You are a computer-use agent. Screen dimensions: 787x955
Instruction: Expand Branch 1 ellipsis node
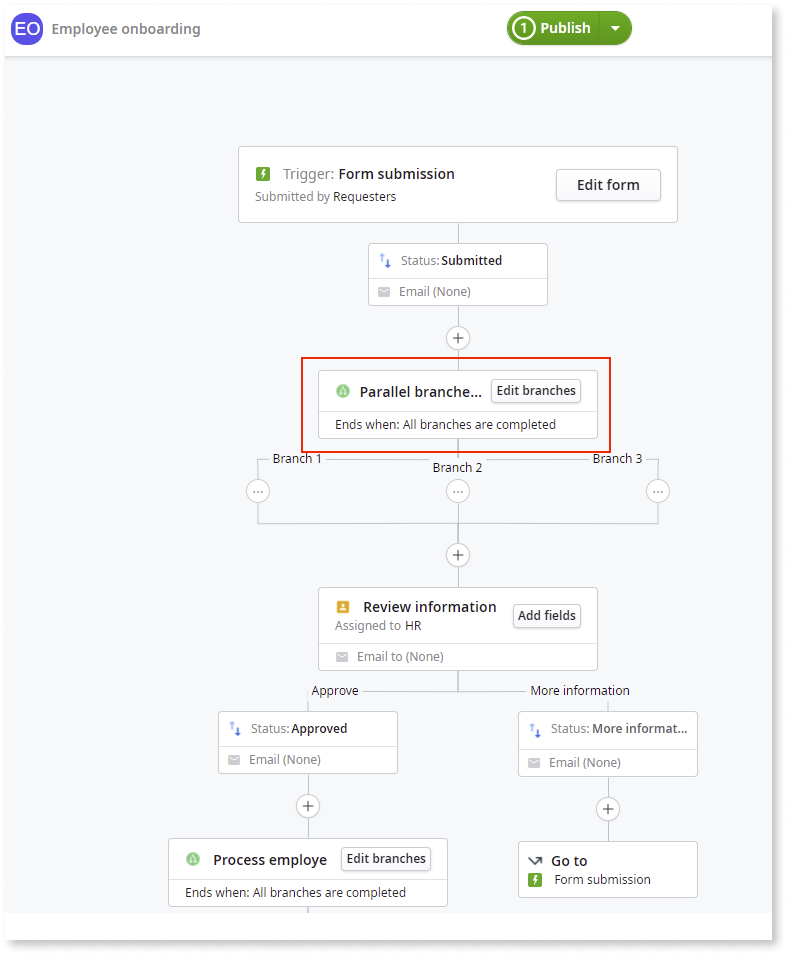pos(258,491)
